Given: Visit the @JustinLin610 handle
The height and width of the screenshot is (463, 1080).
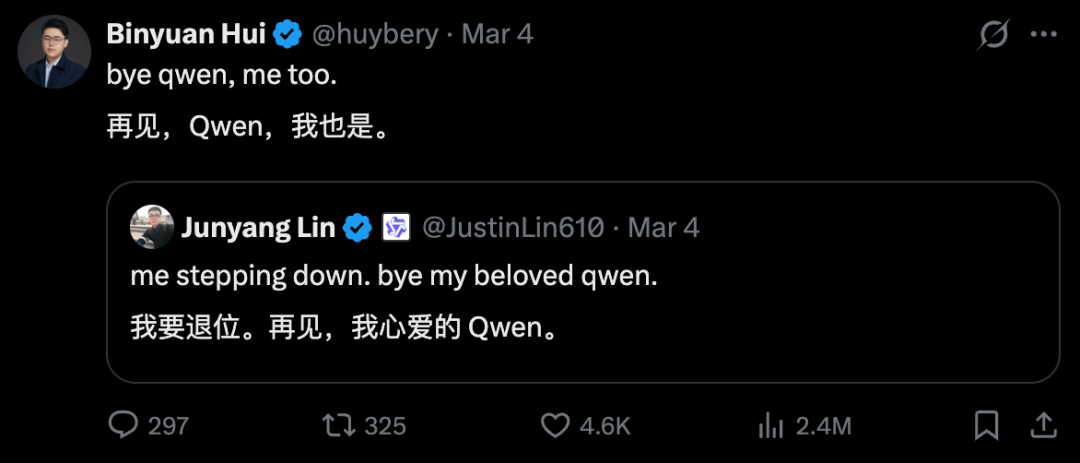Looking at the screenshot, I should coord(513,228).
